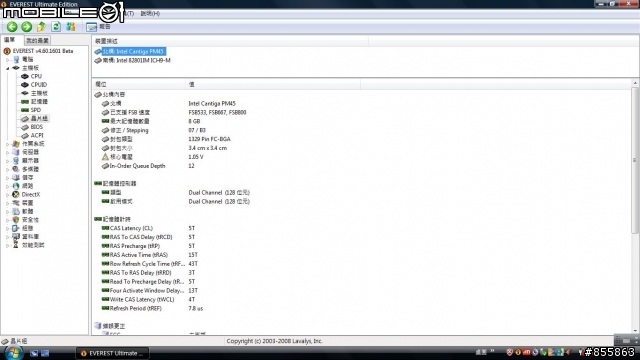640x360 pixels.
Task: Switch to the 我的最愛 favorites tab
Action: click(37, 40)
